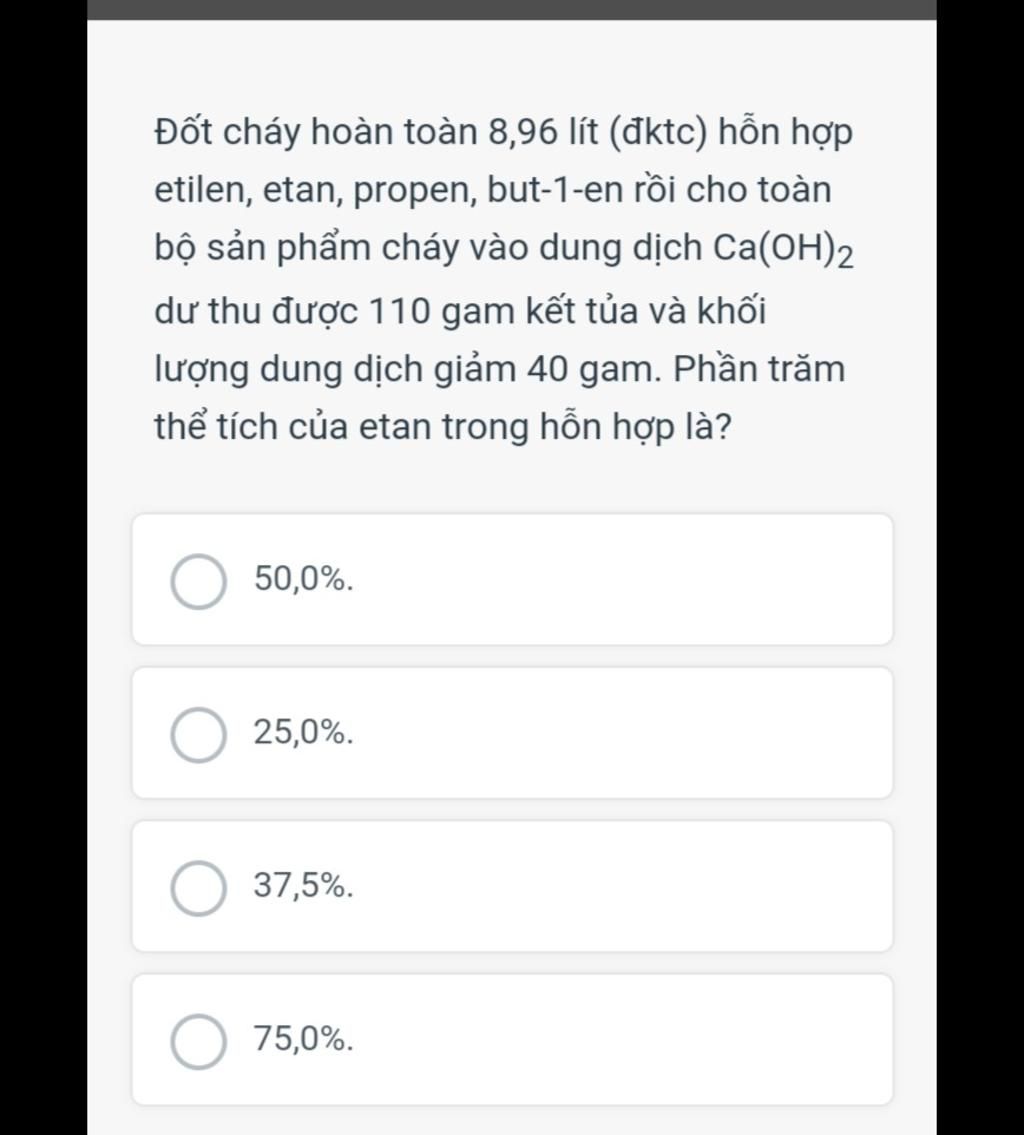Select the 50,0% radio button
Screen dimensions: 1024x1135
pos(198,581)
